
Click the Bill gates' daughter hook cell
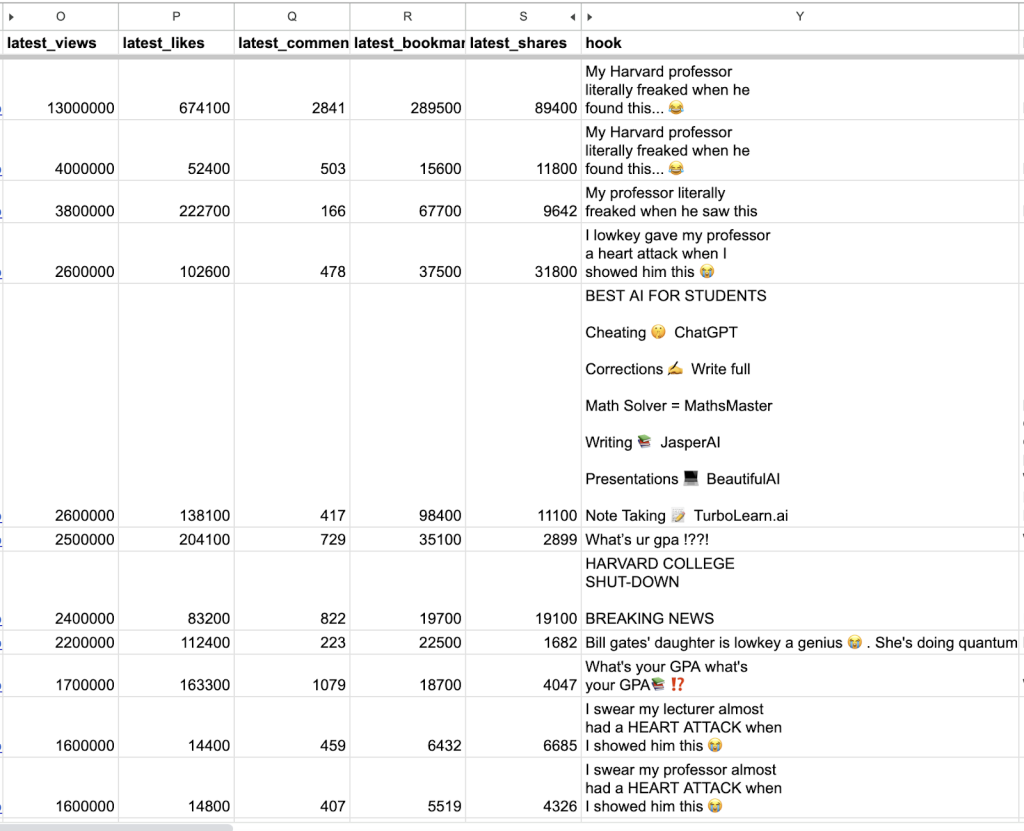799,642
